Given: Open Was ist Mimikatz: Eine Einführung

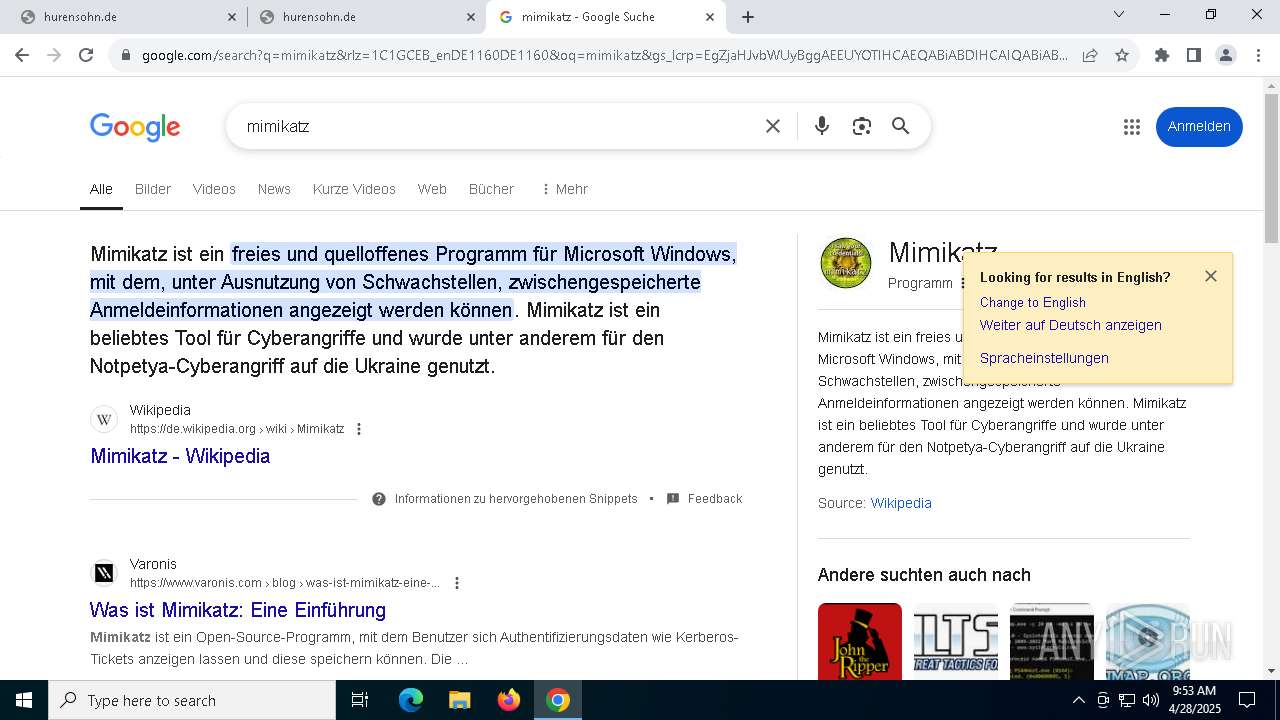Looking at the screenshot, I should [x=238, y=610].
